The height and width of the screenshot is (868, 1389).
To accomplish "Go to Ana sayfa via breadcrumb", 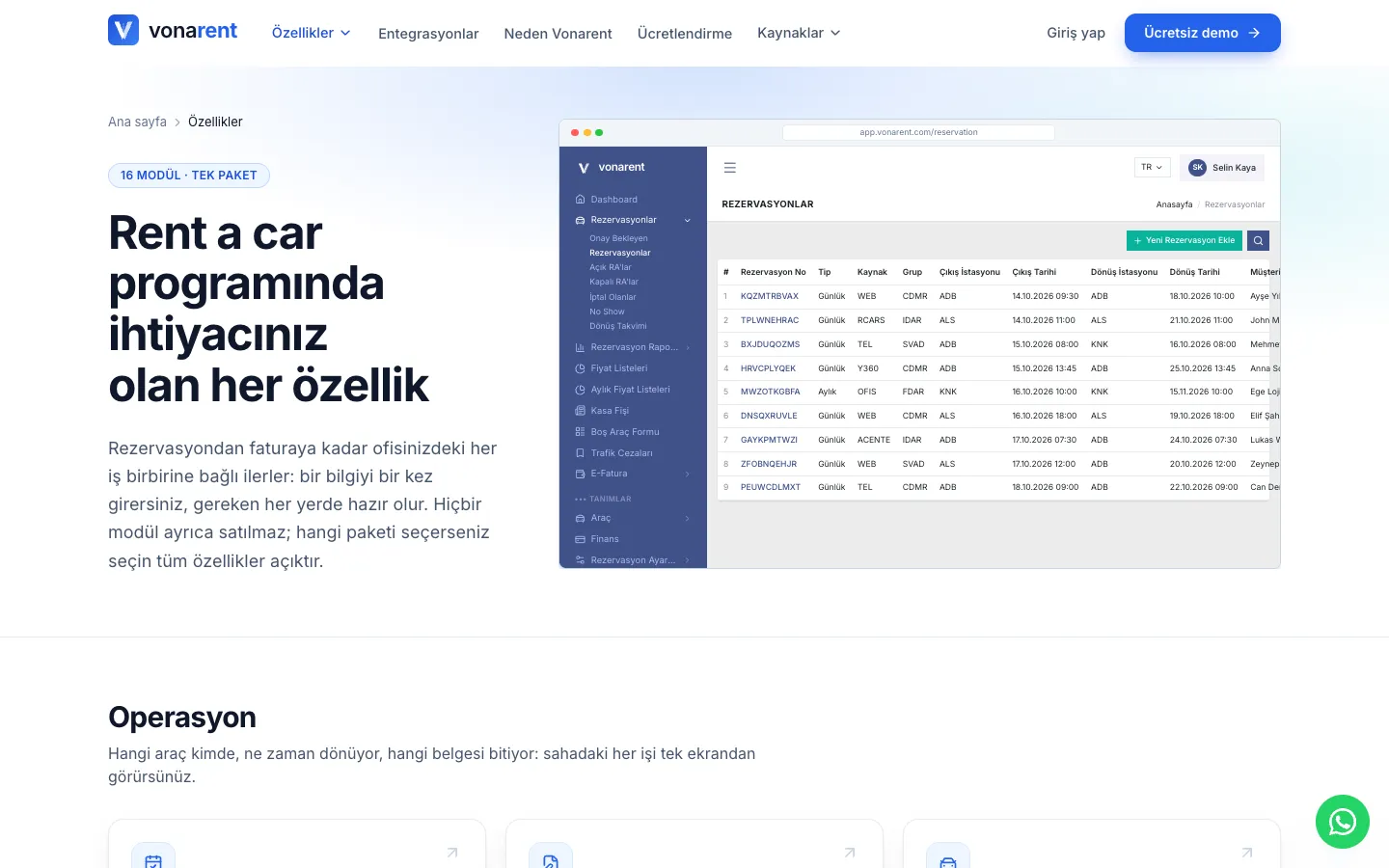I will click(x=137, y=122).
